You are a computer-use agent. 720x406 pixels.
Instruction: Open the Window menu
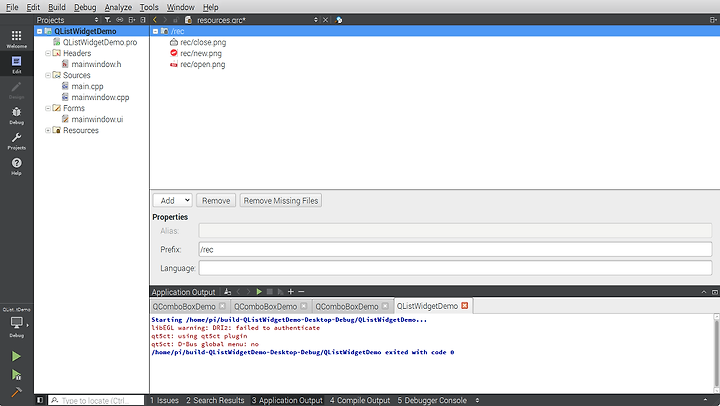pos(180,7)
